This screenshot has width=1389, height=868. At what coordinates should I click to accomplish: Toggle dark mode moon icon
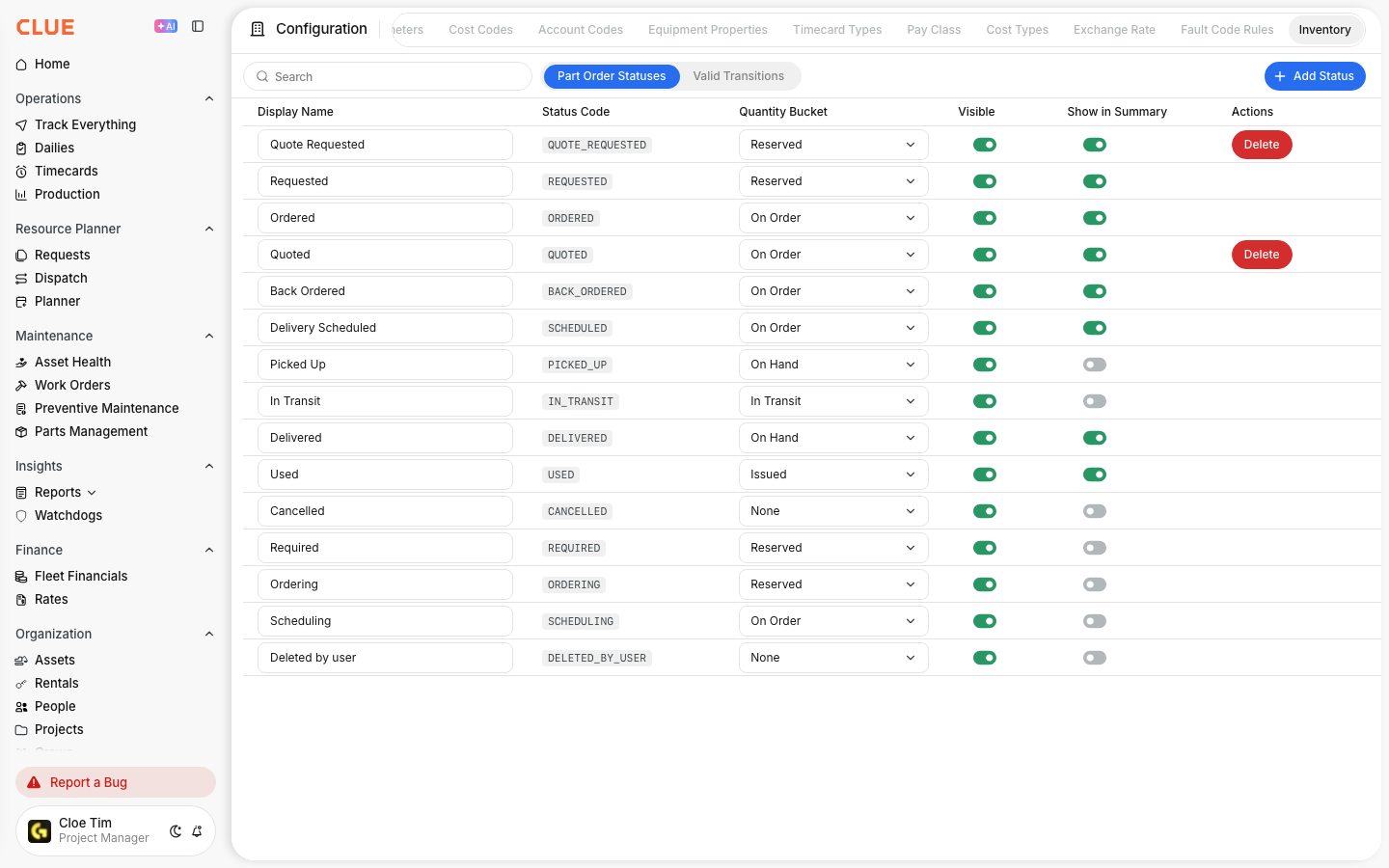coord(176,831)
